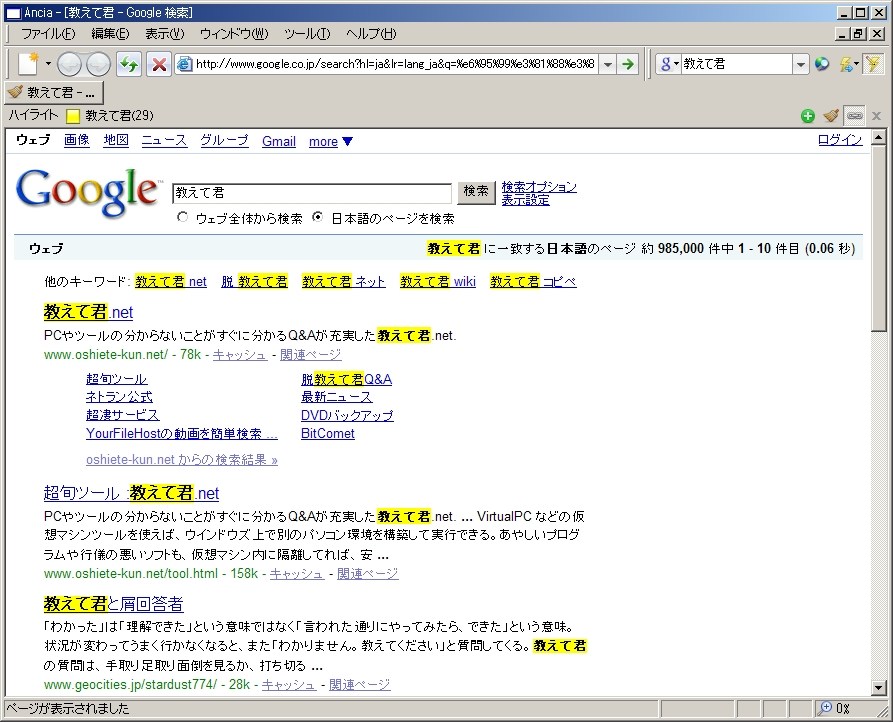Expand the address bar history dropdown
Image resolution: width=893 pixels, height=722 pixels.
[608, 64]
